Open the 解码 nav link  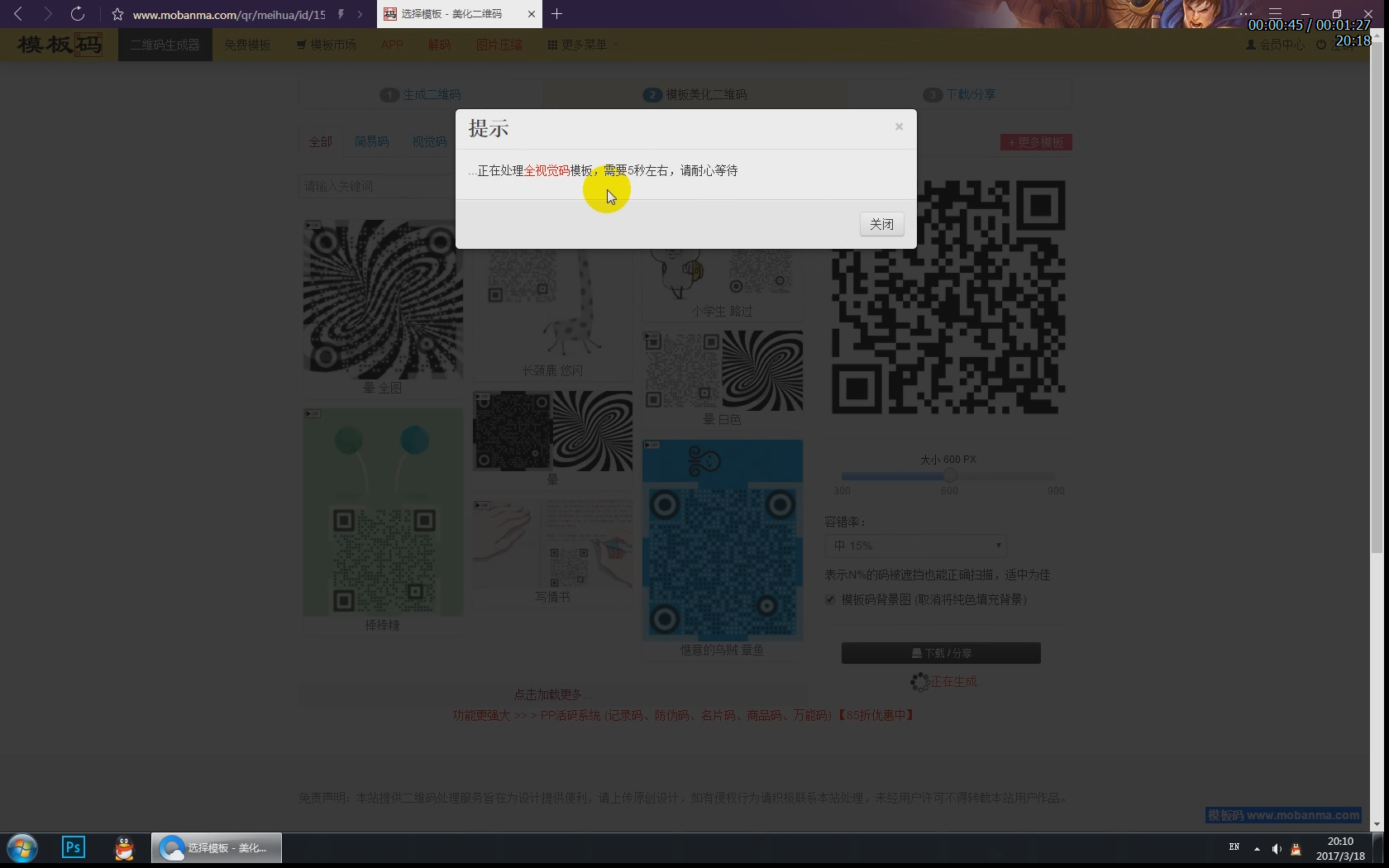click(x=439, y=45)
